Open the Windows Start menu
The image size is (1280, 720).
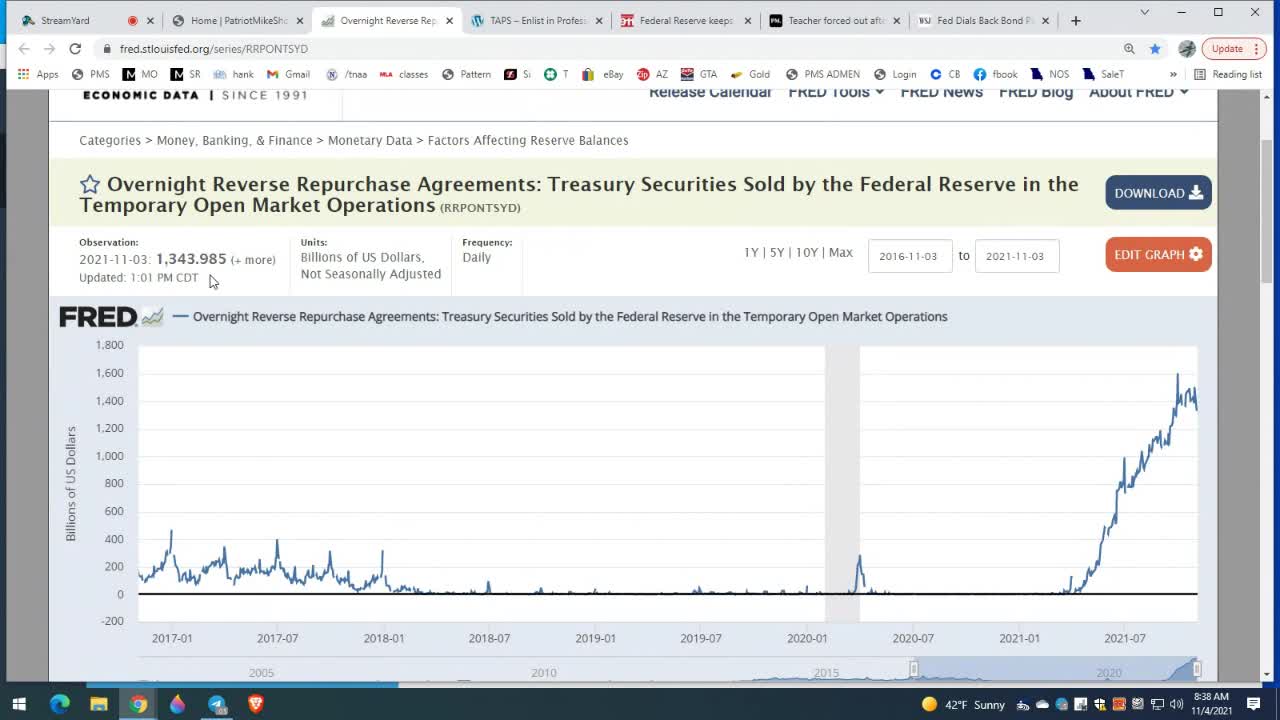tap(19, 704)
